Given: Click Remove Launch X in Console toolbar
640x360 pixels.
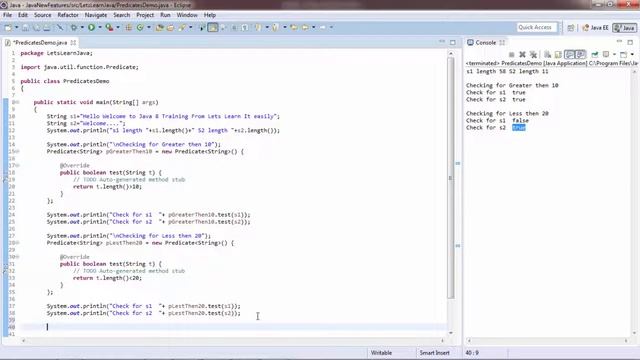Looking at the screenshot, I should (522, 54).
